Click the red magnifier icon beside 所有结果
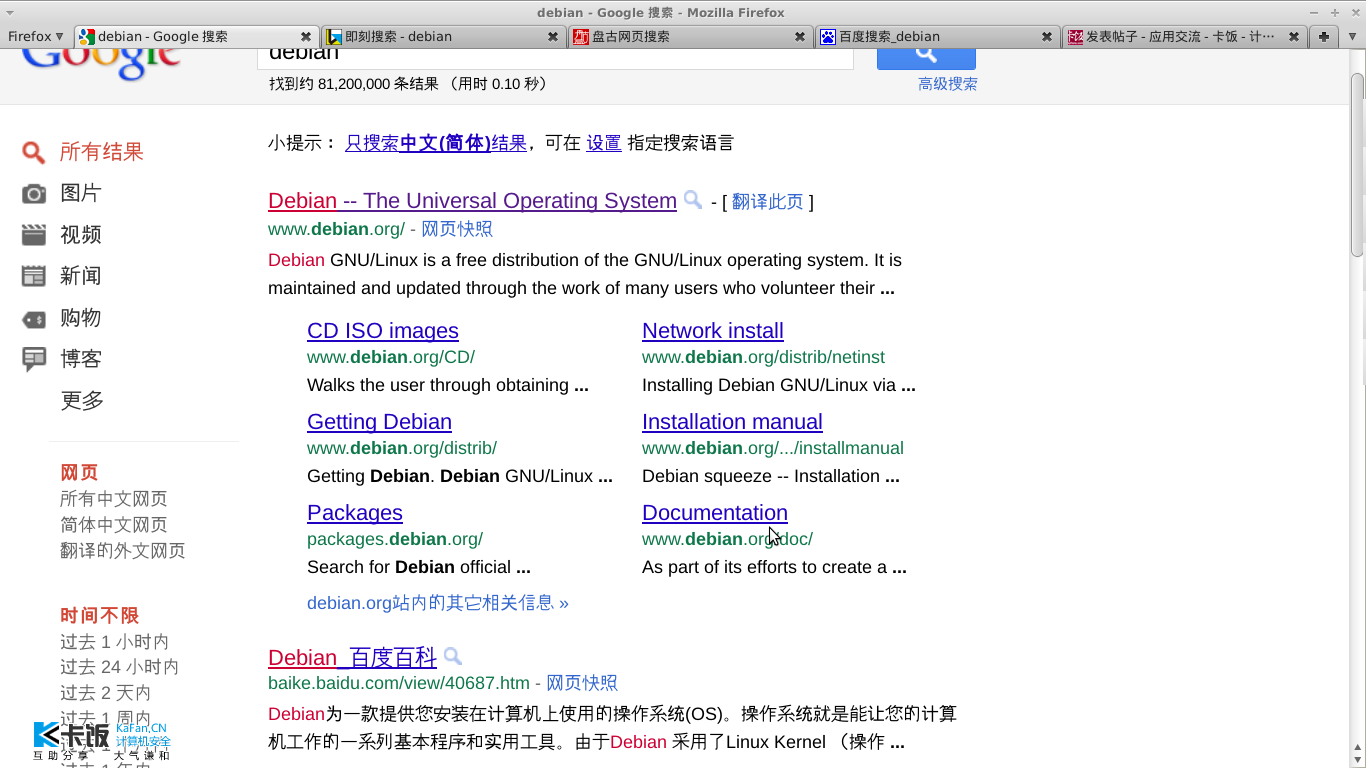Image resolution: width=1366 pixels, height=768 pixels. [x=34, y=152]
